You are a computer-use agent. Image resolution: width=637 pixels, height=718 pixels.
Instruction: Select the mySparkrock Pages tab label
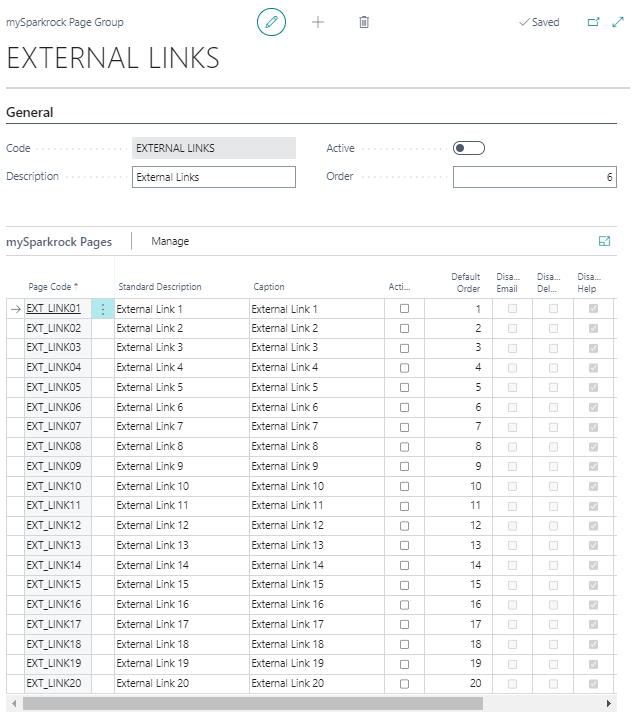[59, 241]
